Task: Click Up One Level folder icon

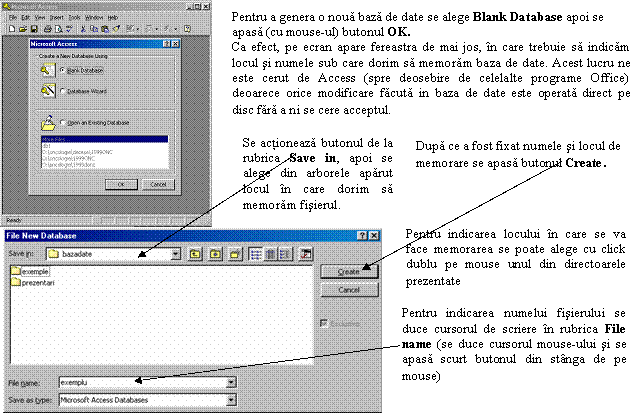Action: coord(197,255)
